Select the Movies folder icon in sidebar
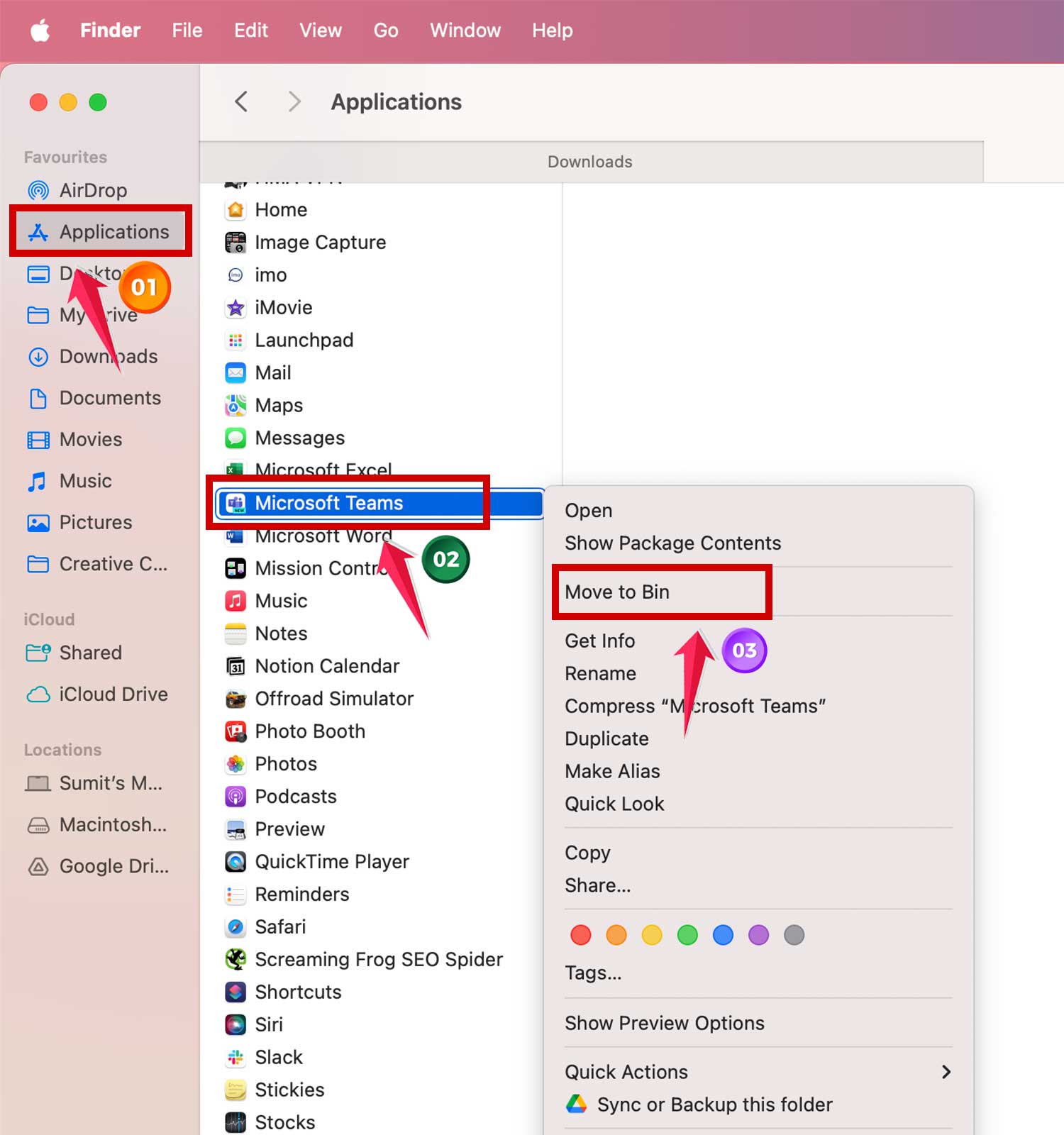 [x=38, y=440]
